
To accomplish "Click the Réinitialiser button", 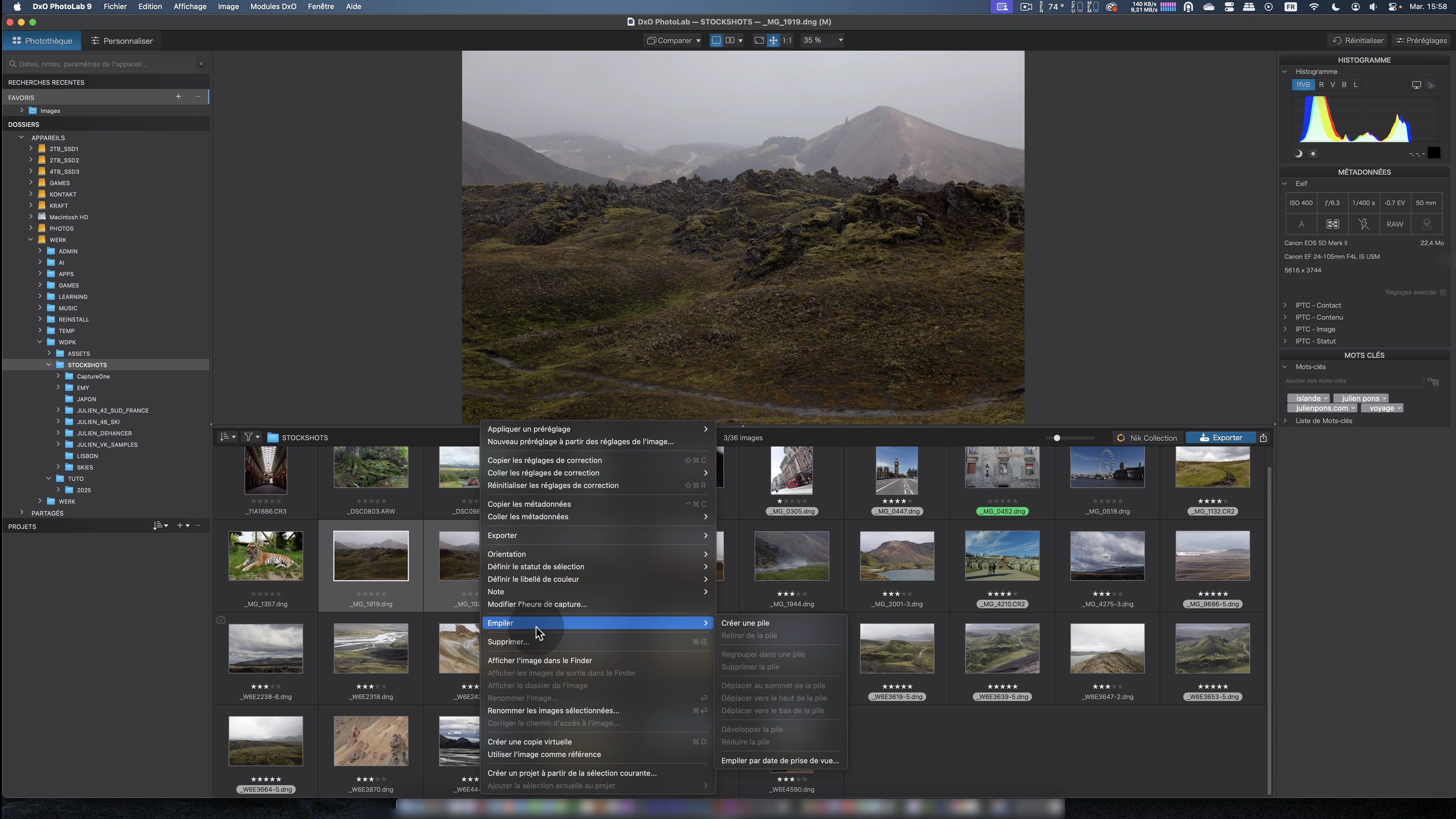I will tap(1358, 41).
